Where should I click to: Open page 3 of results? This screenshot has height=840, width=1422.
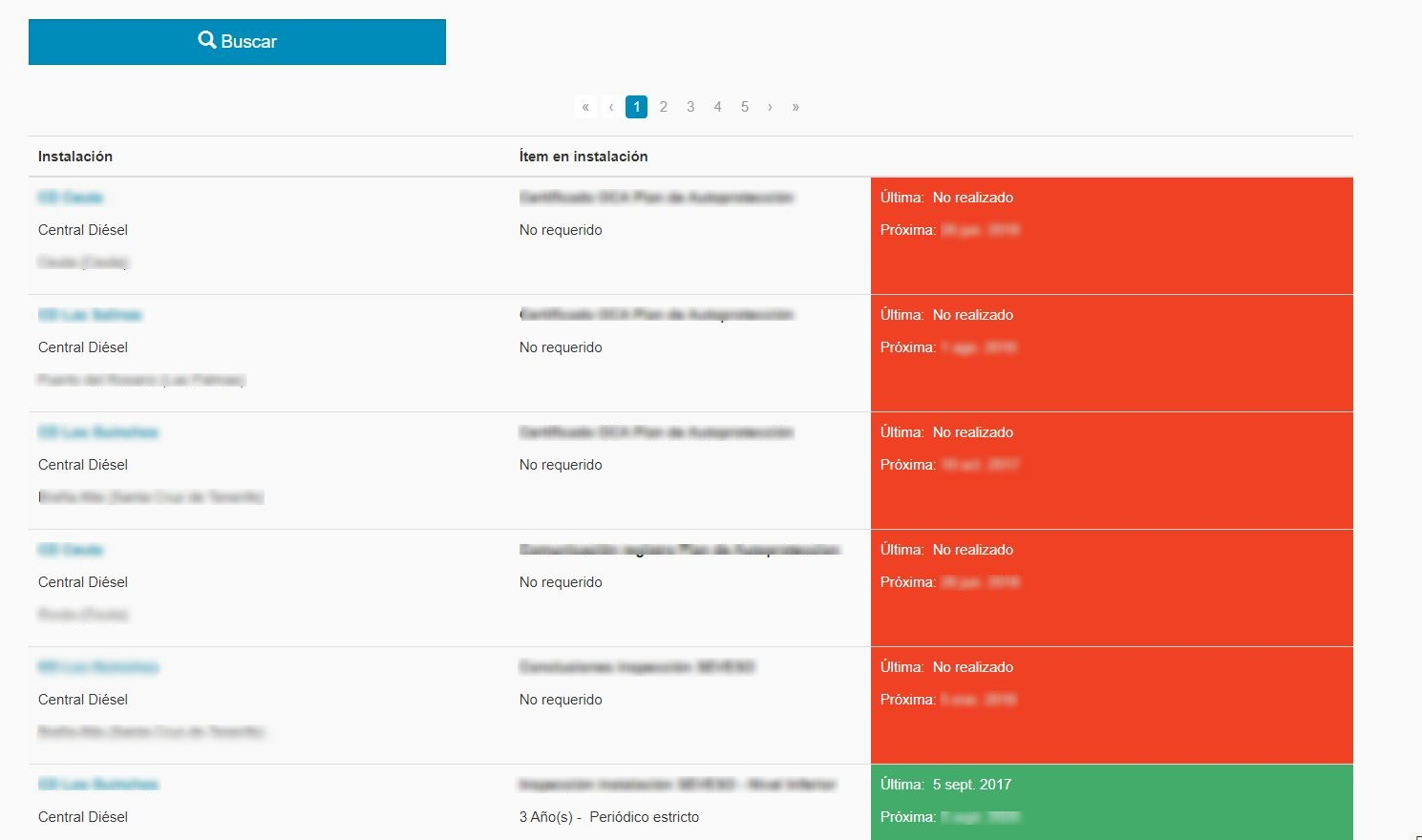(690, 107)
